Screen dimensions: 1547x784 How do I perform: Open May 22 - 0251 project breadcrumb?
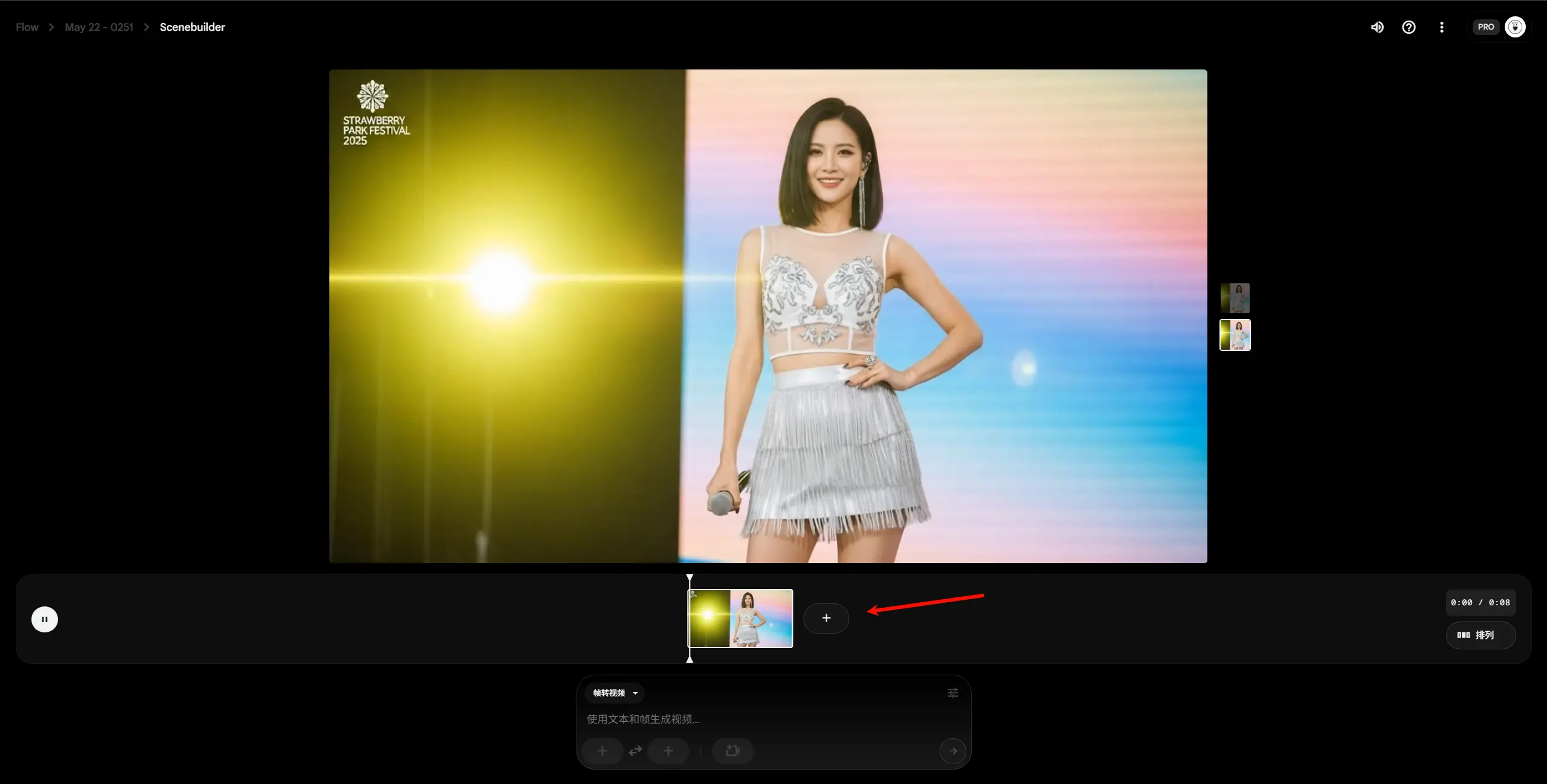point(99,27)
